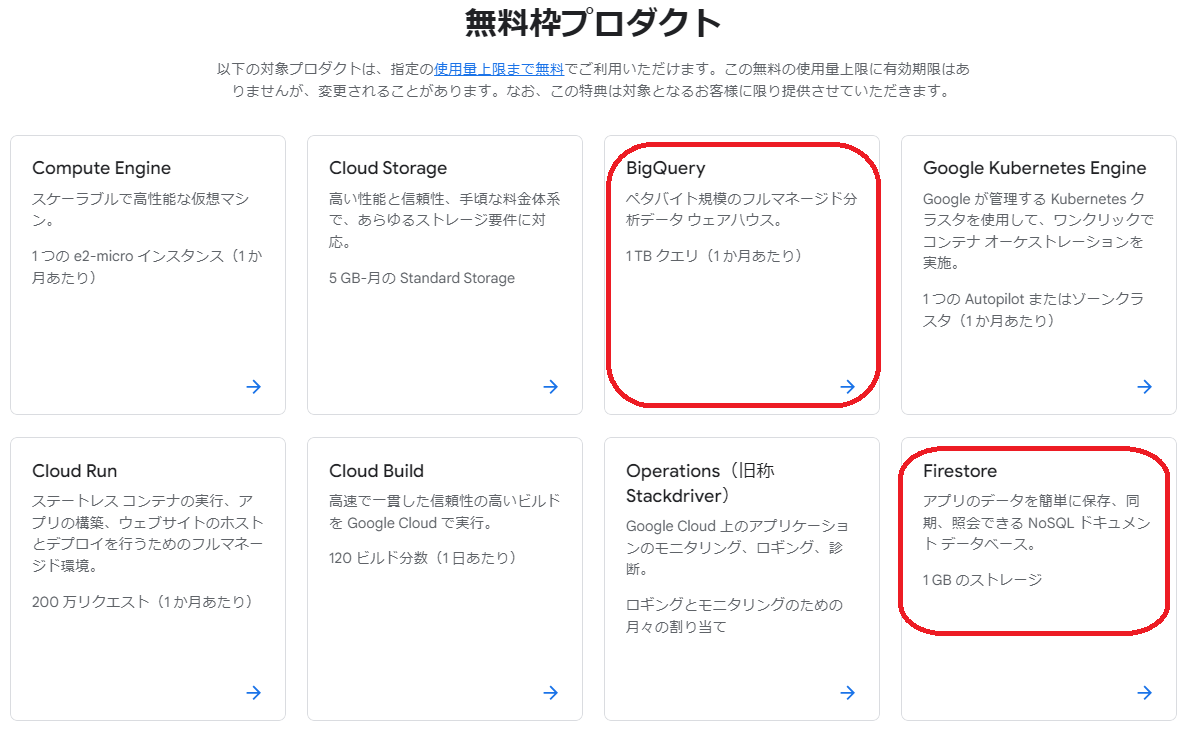Click the arrow icon on Cloud Build card
This screenshot has width=1191, height=732.
(551, 693)
